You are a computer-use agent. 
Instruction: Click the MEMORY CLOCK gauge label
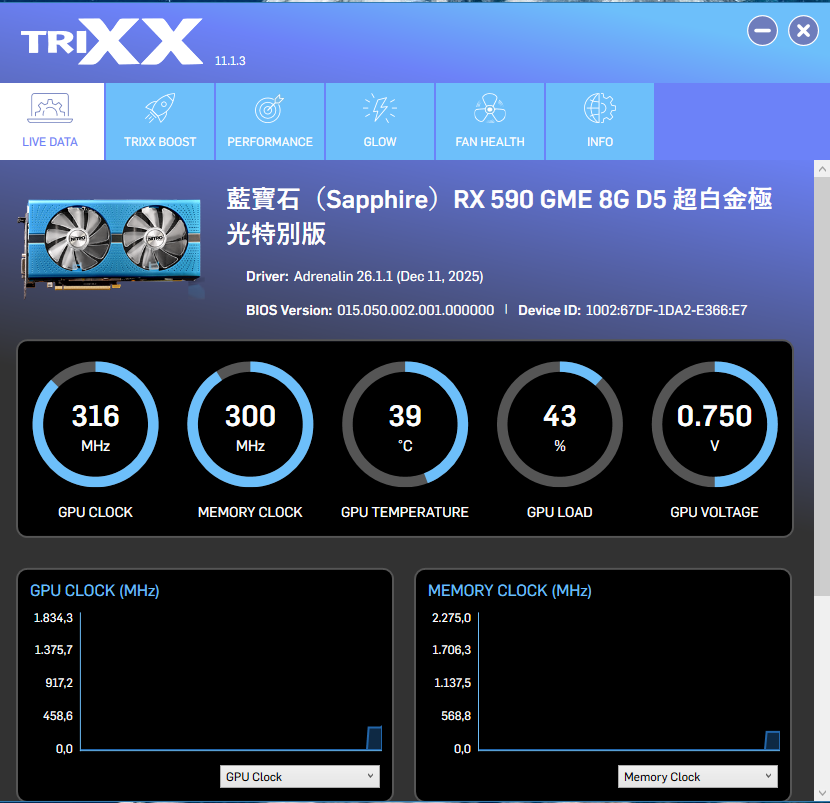click(250, 512)
